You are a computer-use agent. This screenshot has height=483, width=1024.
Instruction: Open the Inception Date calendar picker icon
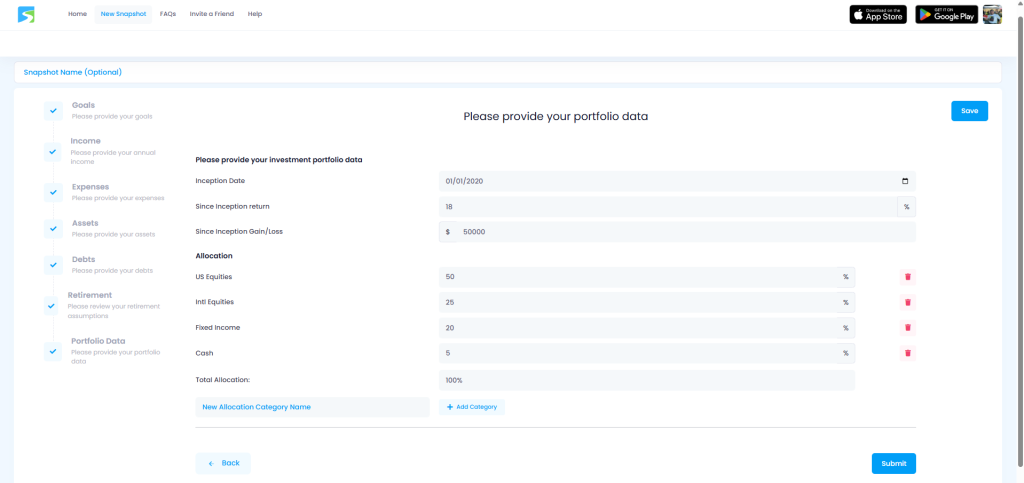click(x=904, y=181)
